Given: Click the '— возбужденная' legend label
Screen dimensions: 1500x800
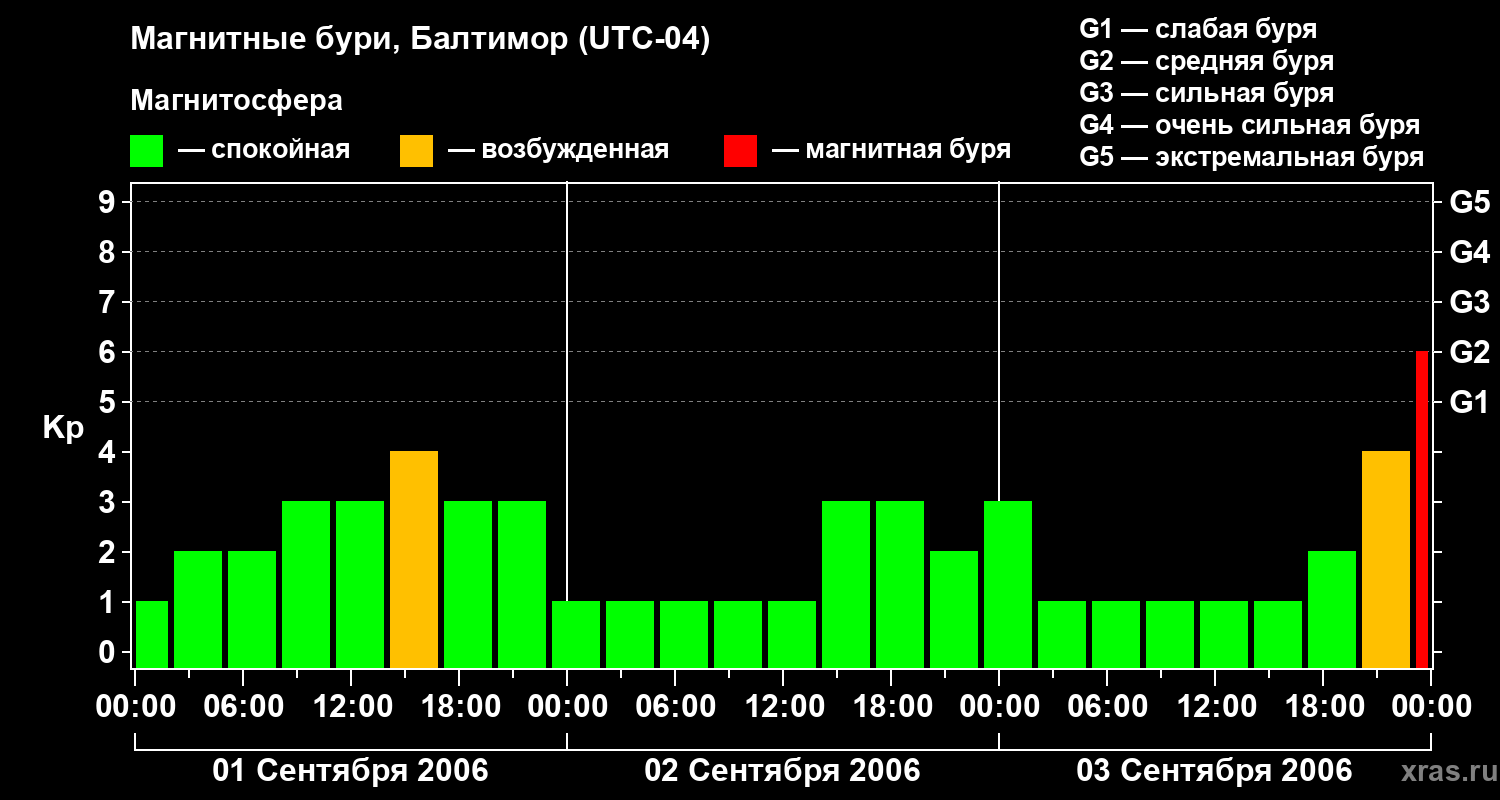Looking at the screenshot, I should pos(558,151).
